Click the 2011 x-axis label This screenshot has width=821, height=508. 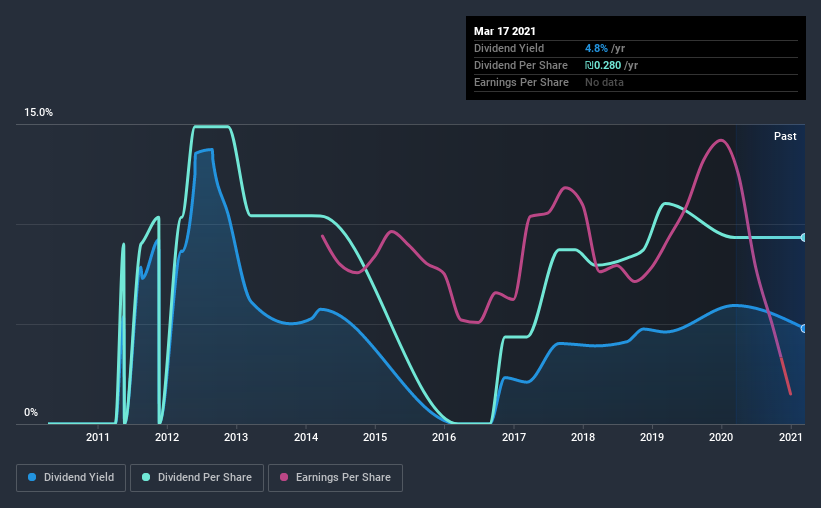(x=97, y=437)
